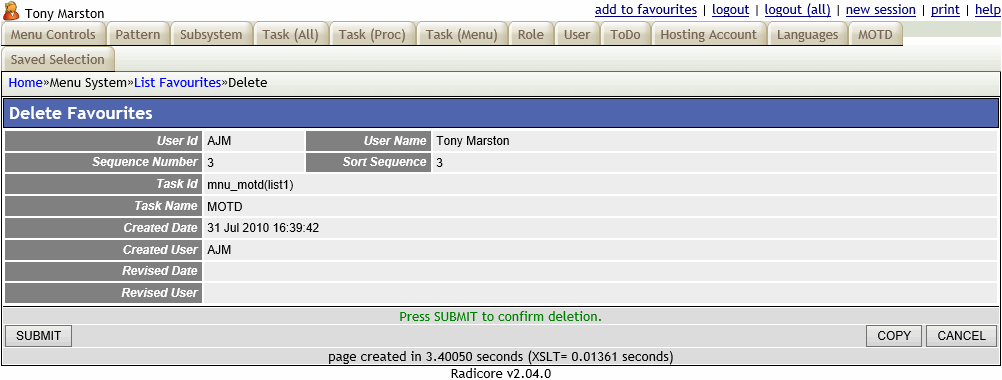1002x380 pixels.
Task: Click the page created timing text
Action: click(x=500, y=356)
